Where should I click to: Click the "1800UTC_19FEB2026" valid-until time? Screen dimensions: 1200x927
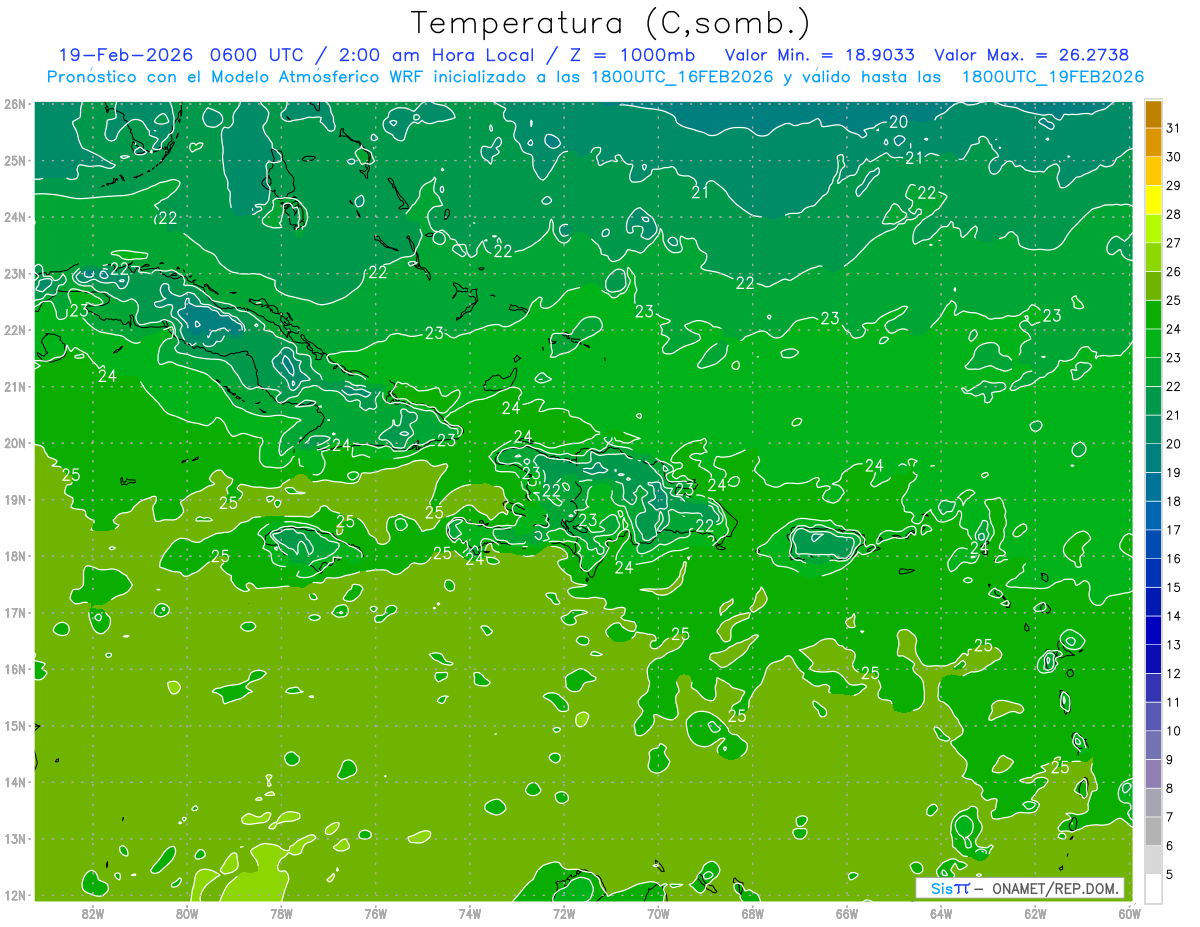click(x=1052, y=77)
